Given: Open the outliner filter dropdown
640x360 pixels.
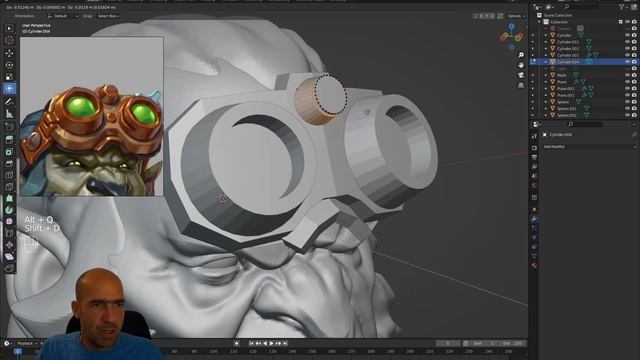Looking at the screenshot, I should coord(623,7).
